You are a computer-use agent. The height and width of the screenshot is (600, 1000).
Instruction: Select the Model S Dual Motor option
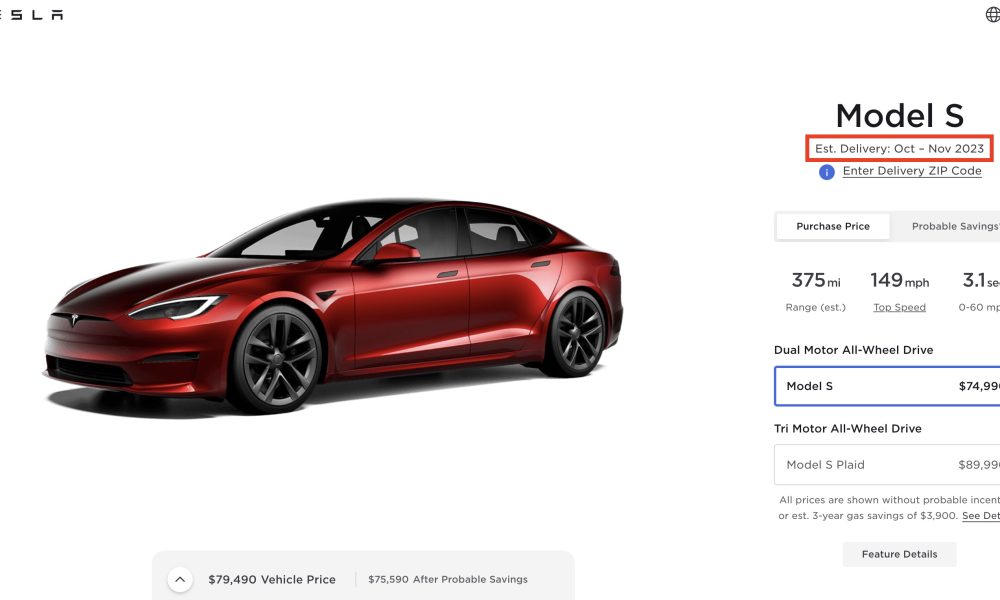tap(887, 386)
